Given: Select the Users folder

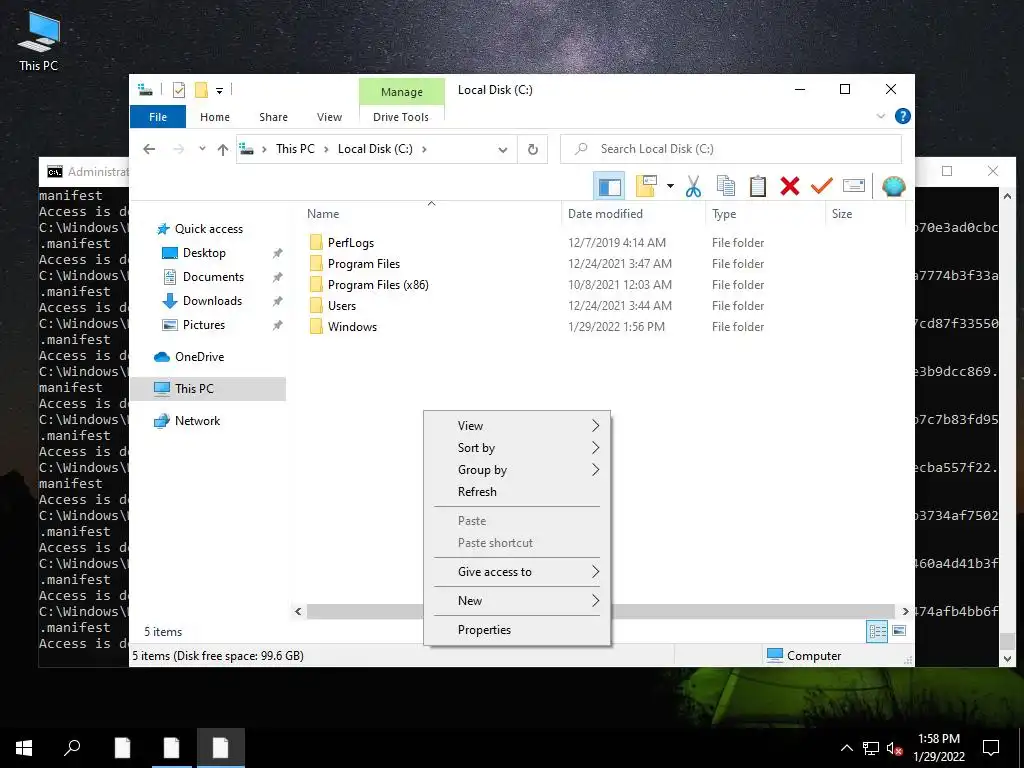Looking at the screenshot, I should point(342,306).
